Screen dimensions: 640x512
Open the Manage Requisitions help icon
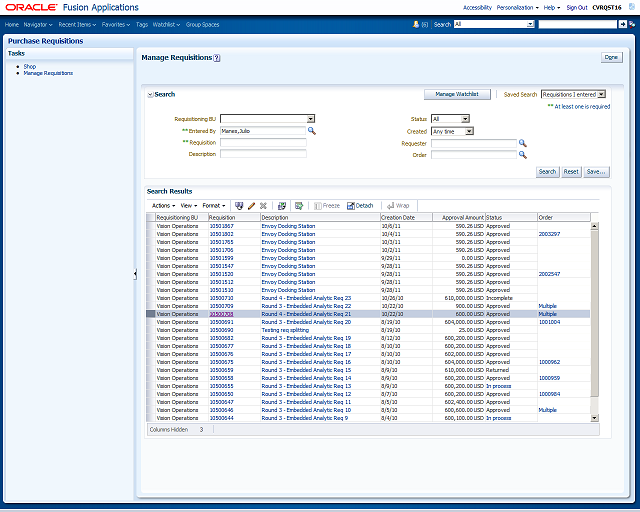(x=217, y=58)
